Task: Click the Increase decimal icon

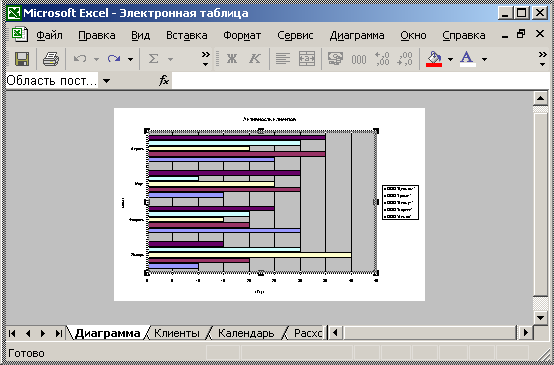Action: tap(382, 59)
